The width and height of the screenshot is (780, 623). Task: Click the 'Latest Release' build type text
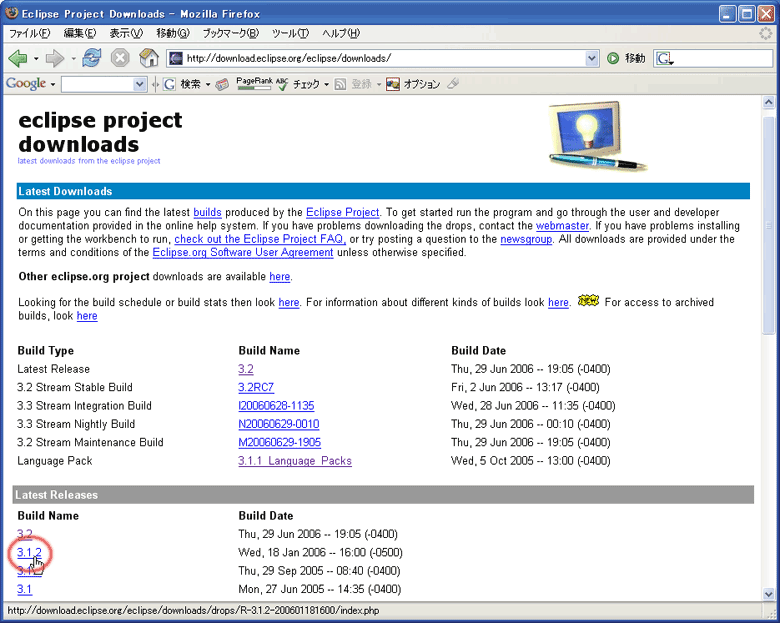[53, 369]
